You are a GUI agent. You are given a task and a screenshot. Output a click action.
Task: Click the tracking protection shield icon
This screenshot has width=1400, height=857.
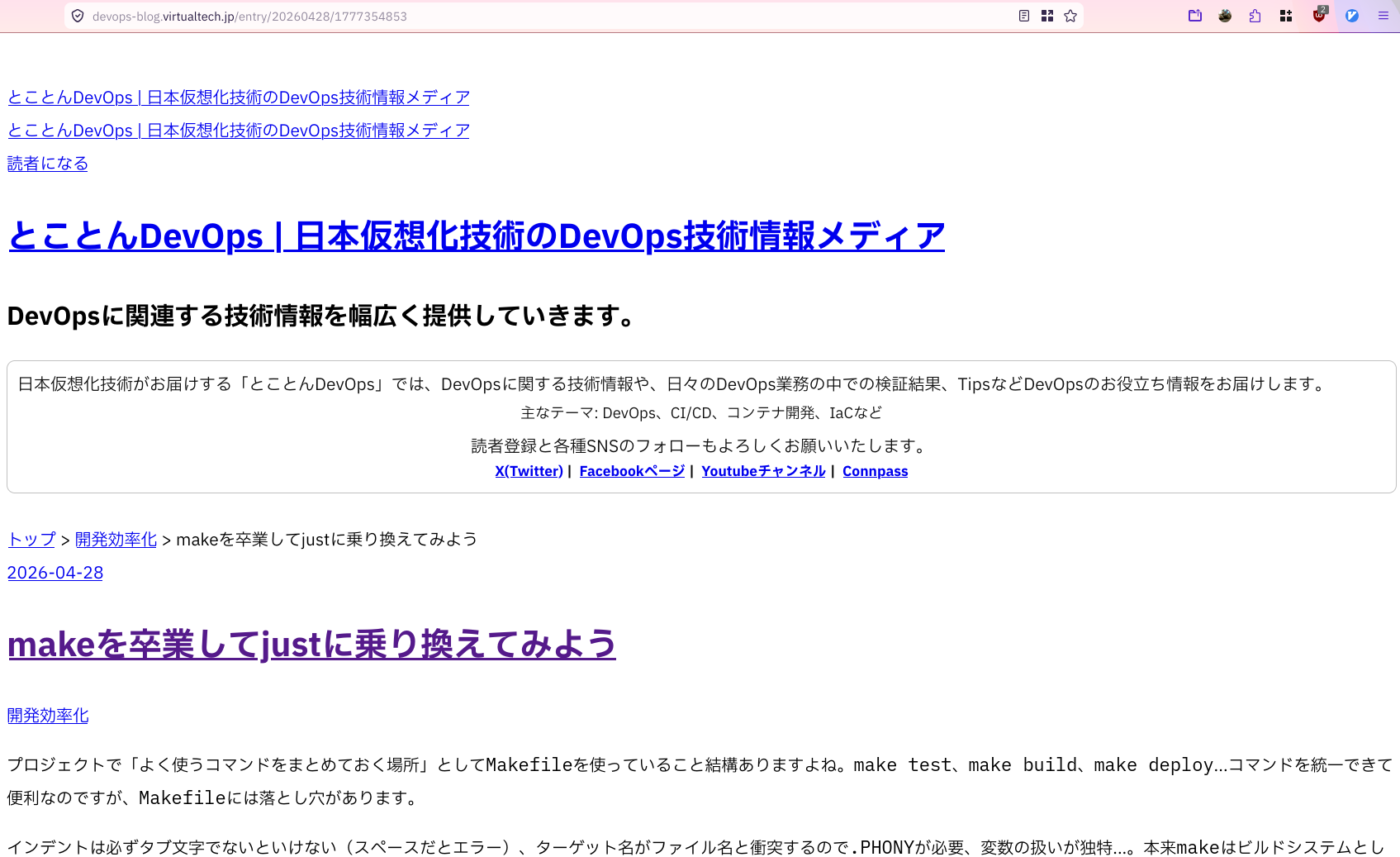click(78, 16)
